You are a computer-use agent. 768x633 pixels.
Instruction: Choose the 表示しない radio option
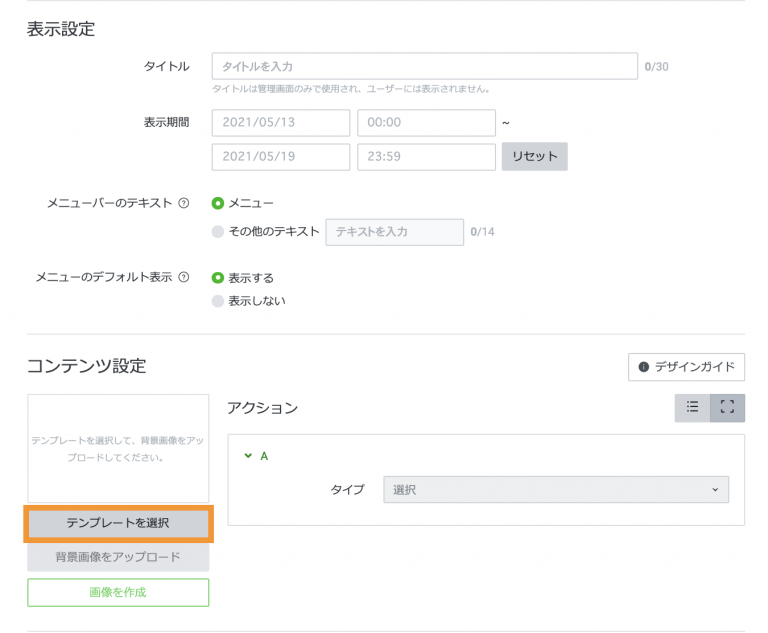[218, 301]
